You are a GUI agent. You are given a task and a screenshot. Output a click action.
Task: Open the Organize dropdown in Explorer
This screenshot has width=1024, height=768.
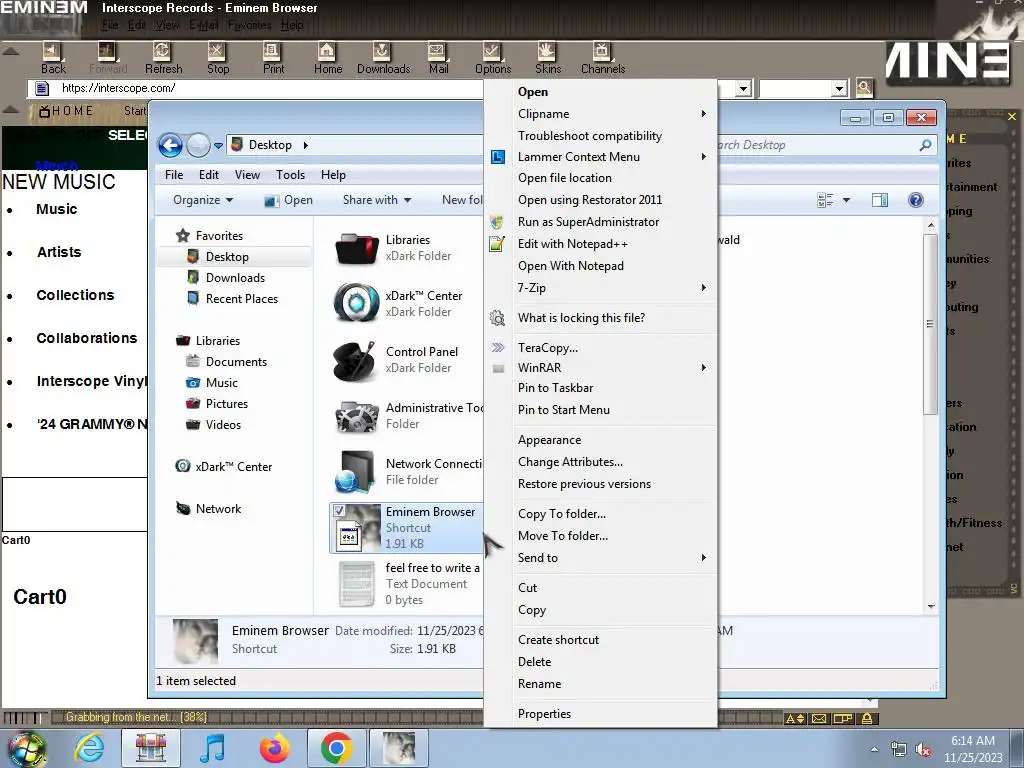click(x=202, y=200)
